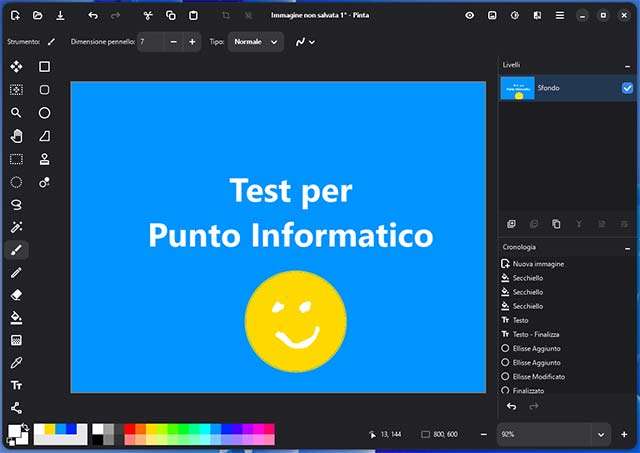Select the Lasso Select tool
Image resolution: width=640 pixels, height=453 pixels.
coord(16,204)
